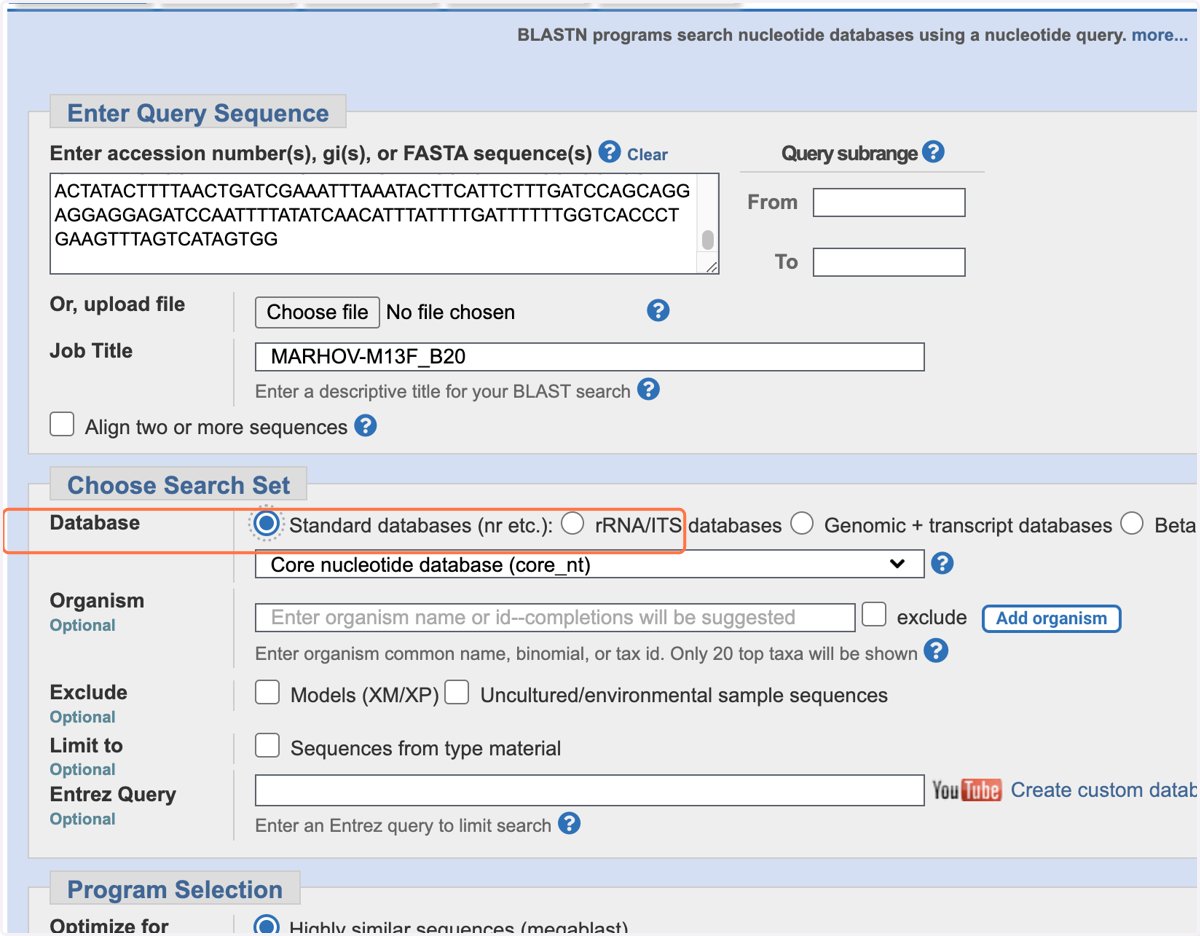Open help icon next to descriptive title hint
This screenshot has width=1200, height=936.
(x=648, y=389)
